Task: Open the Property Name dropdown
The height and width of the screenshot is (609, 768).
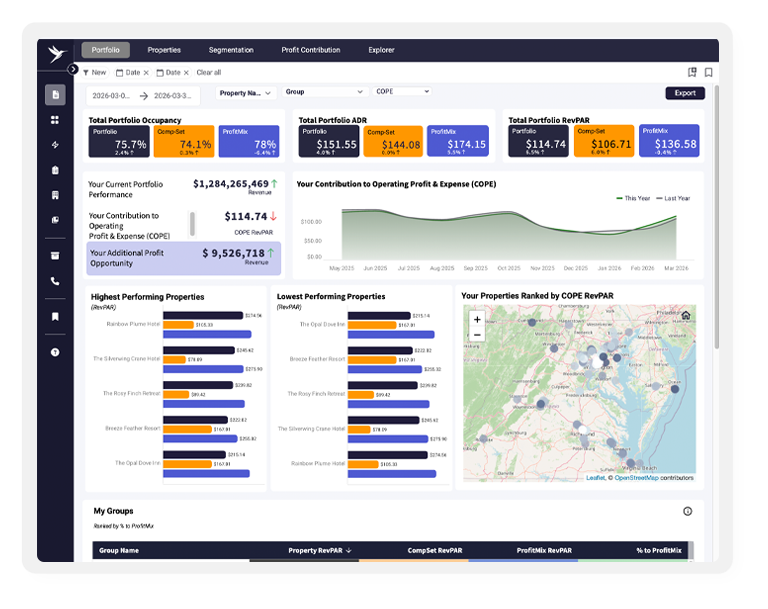Action: coord(245,93)
